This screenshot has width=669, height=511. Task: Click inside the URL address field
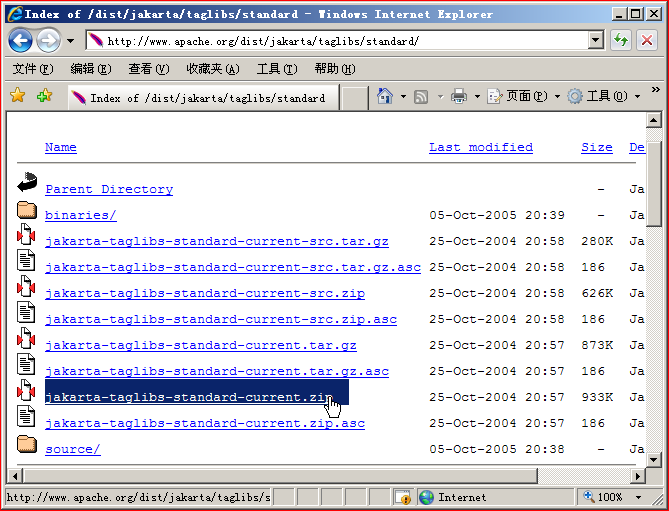click(x=337, y=41)
